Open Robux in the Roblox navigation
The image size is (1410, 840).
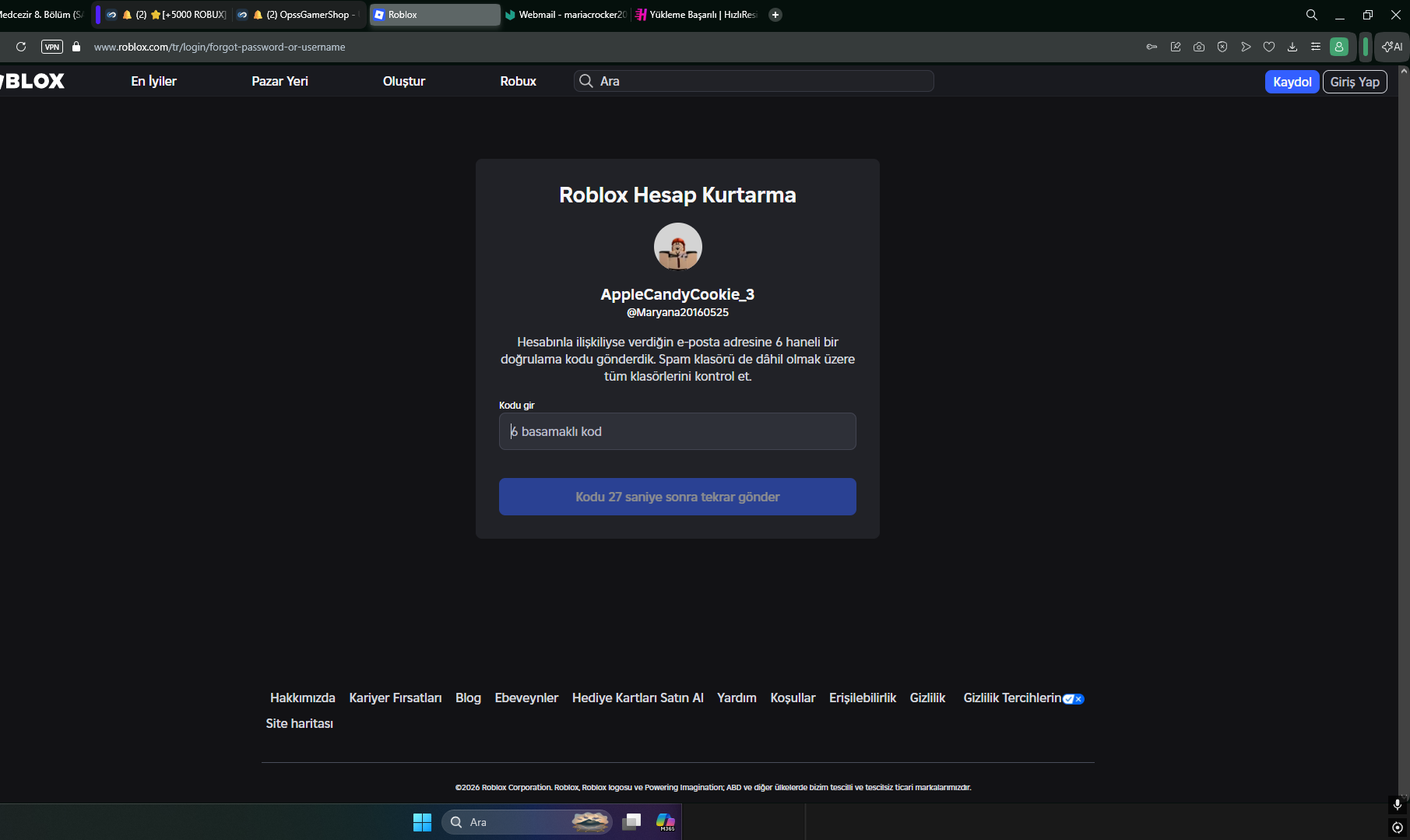click(519, 81)
